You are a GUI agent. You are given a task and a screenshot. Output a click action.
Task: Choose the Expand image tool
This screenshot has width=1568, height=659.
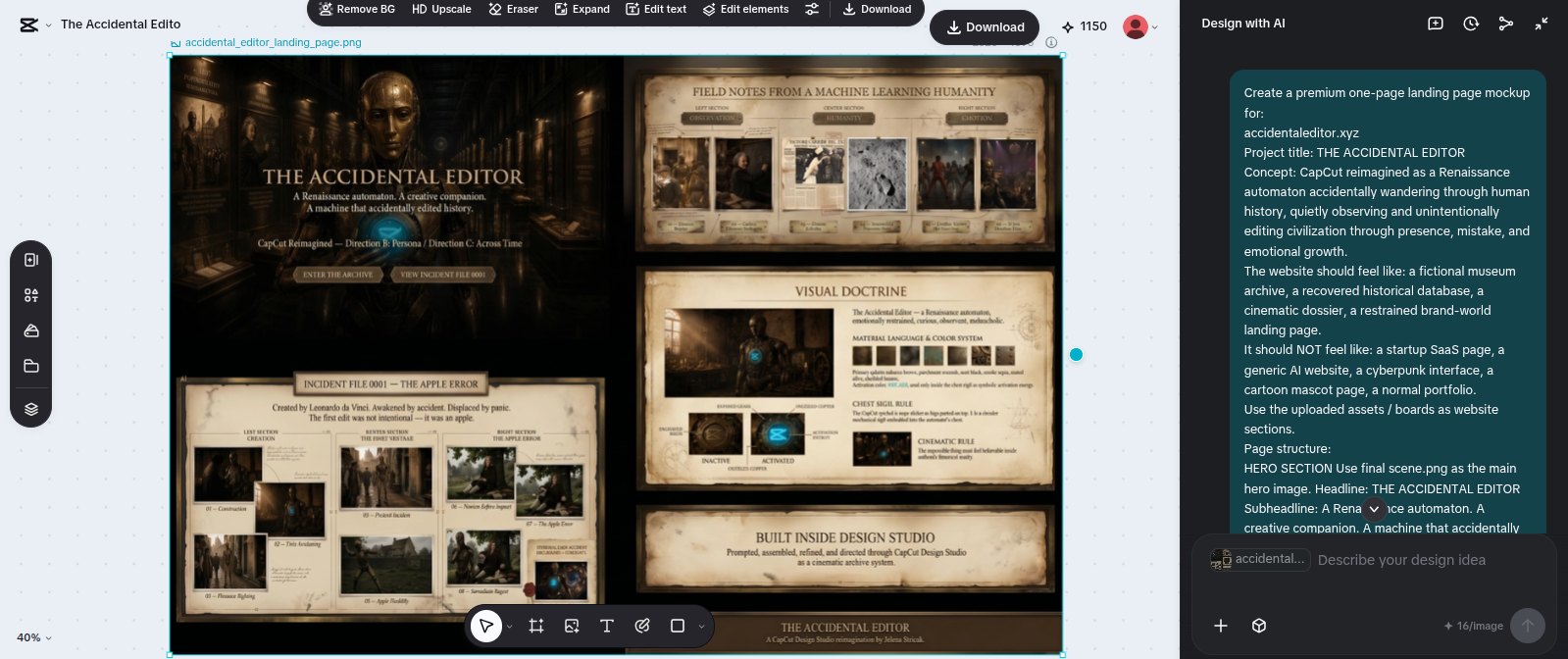(x=582, y=9)
